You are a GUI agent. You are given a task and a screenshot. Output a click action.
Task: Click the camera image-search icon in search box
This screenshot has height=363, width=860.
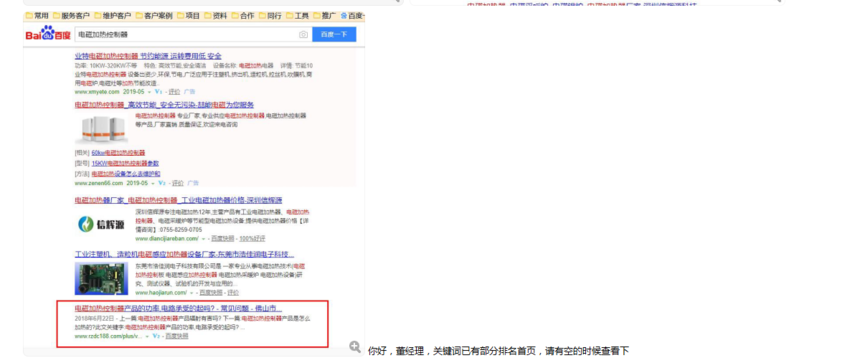(x=303, y=35)
